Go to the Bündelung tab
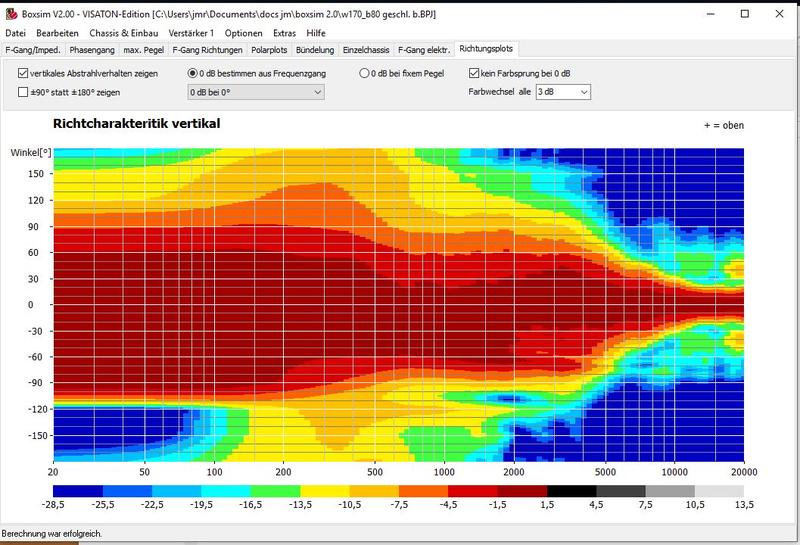The image size is (800, 545). [315, 49]
